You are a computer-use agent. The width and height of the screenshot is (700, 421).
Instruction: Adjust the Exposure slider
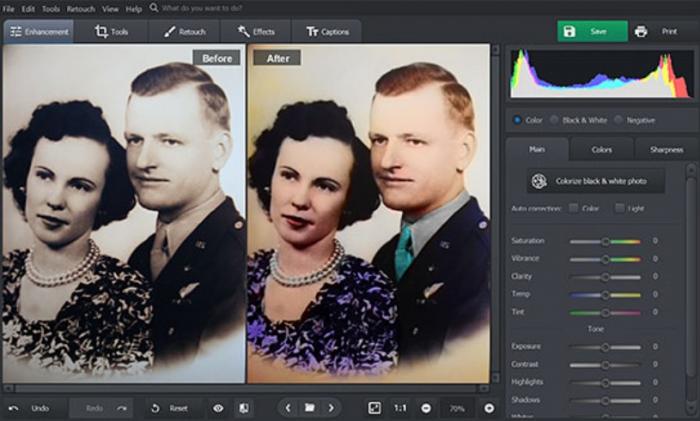pos(605,347)
